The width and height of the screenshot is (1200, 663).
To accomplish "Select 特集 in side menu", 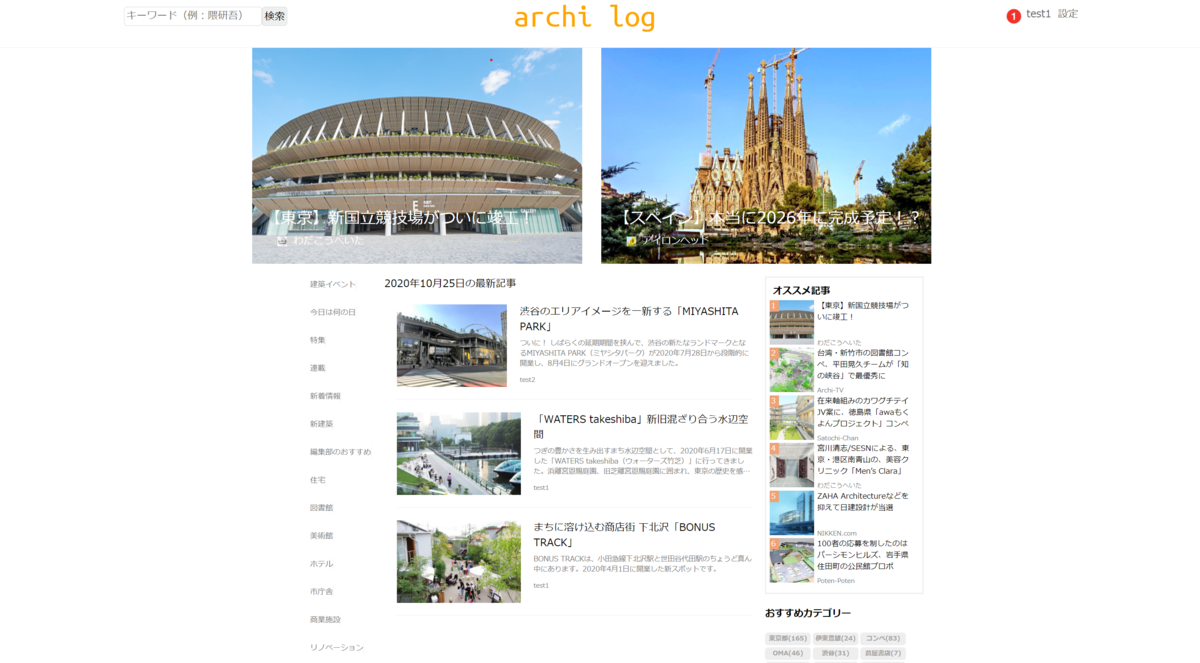I will click(x=318, y=341).
